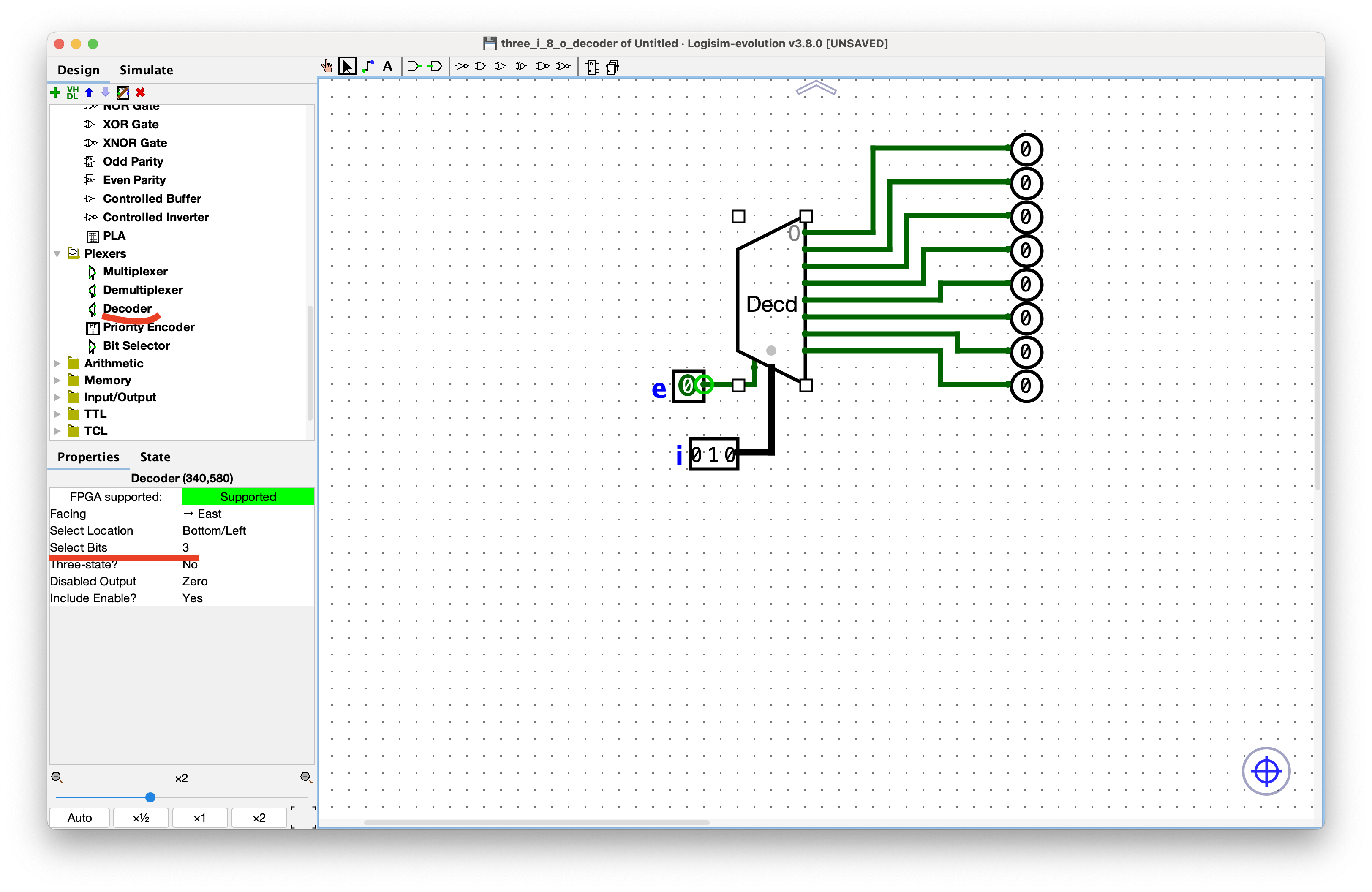Viewport: 1372px width, 892px height.
Task: Click the red X delete circuit icon
Action: 140,92
